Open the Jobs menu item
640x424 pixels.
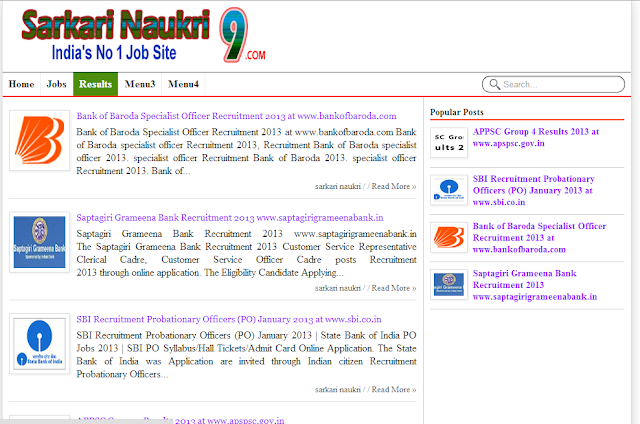[x=56, y=84]
